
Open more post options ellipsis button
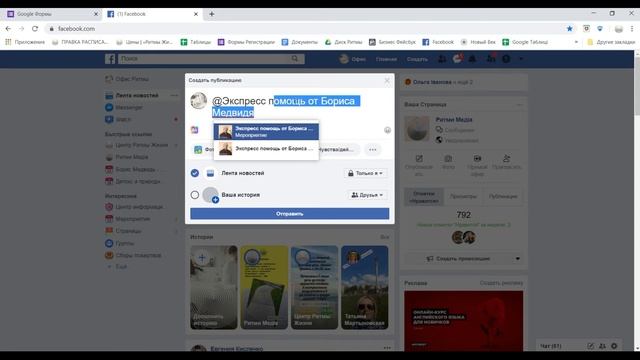(373, 150)
